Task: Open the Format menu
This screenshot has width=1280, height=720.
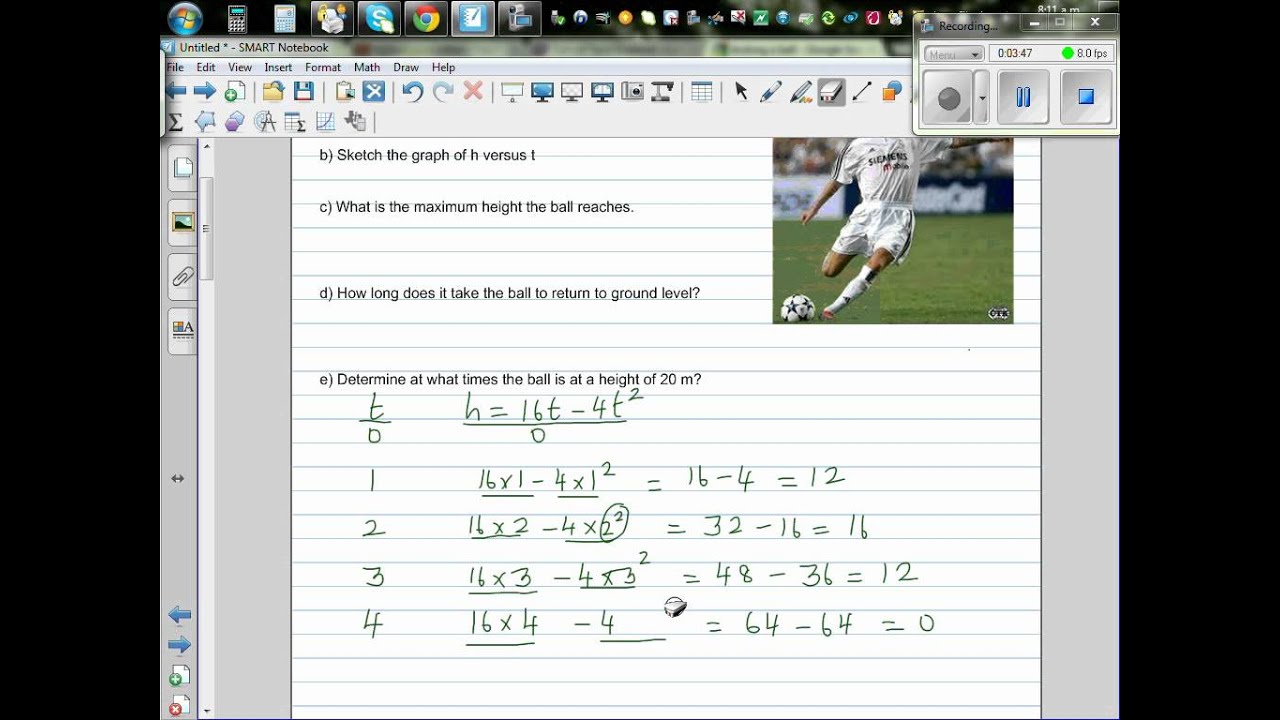Action: (x=323, y=67)
